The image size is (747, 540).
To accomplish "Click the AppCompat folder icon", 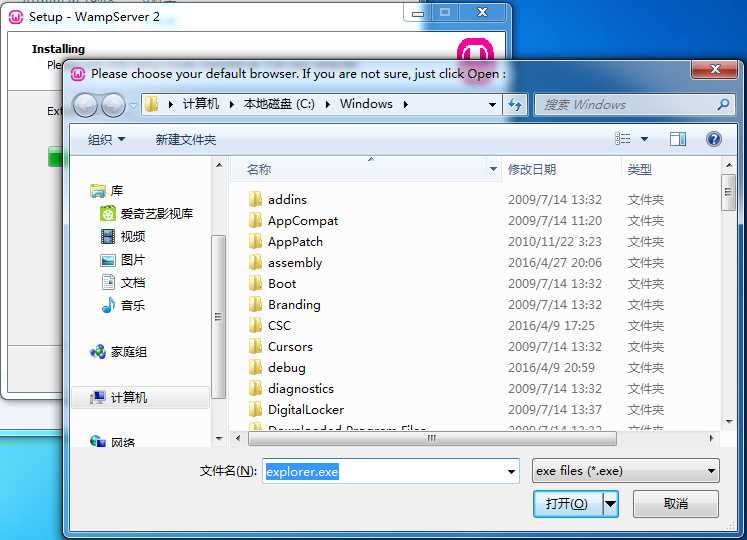I will coord(255,220).
